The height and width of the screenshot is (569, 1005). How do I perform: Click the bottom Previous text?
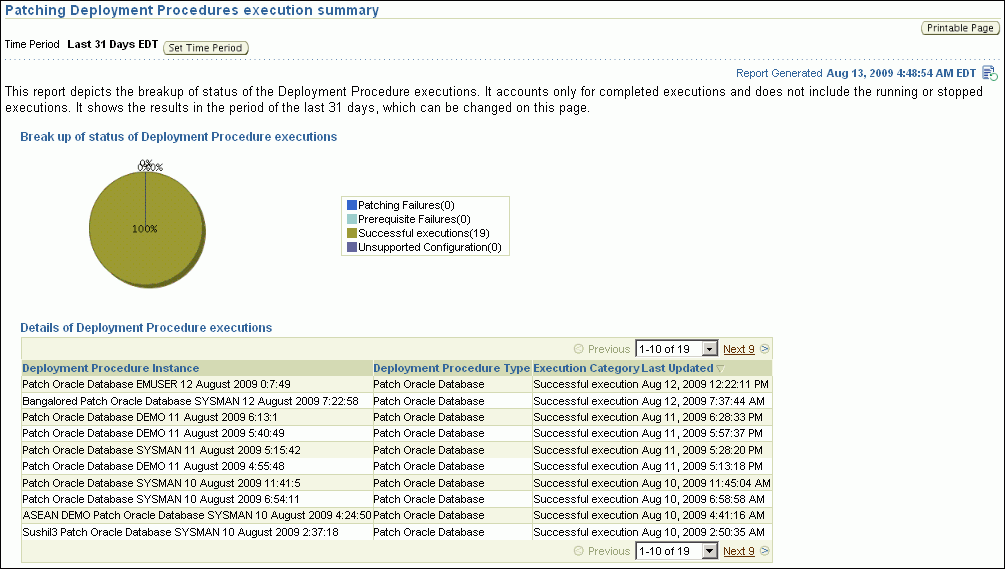pyautogui.click(x=609, y=551)
